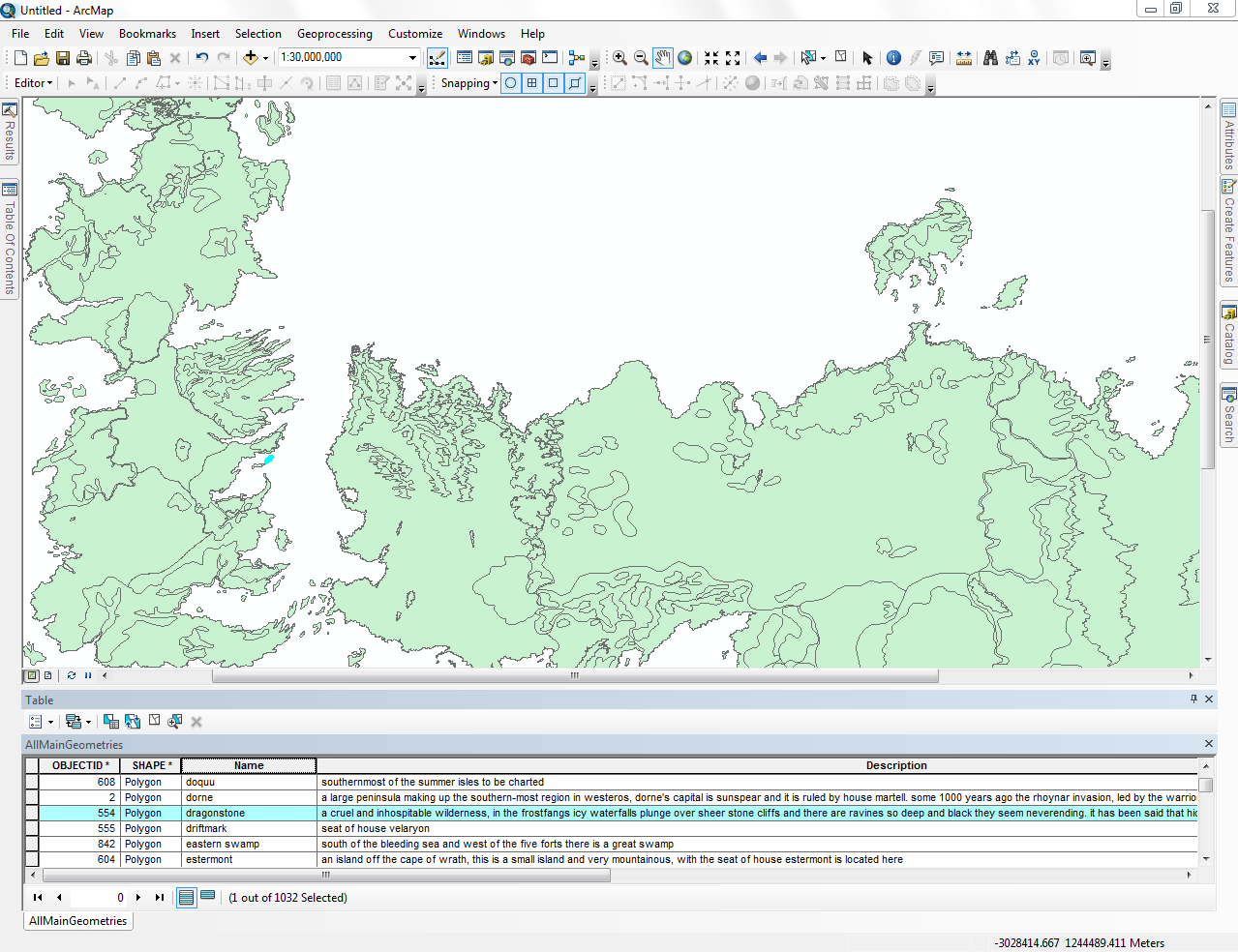Image resolution: width=1238 pixels, height=952 pixels.
Task: Open the Snapping dropdown menu
Action: point(469,83)
